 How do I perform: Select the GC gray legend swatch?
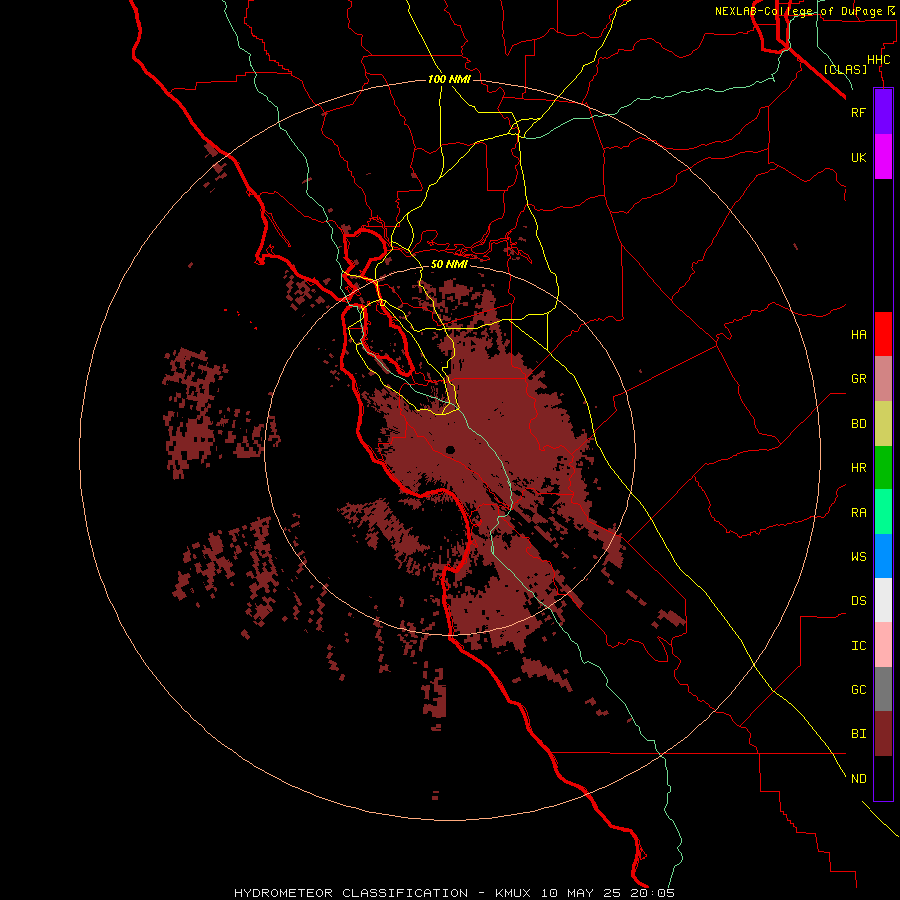pyautogui.click(x=883, y=689)
